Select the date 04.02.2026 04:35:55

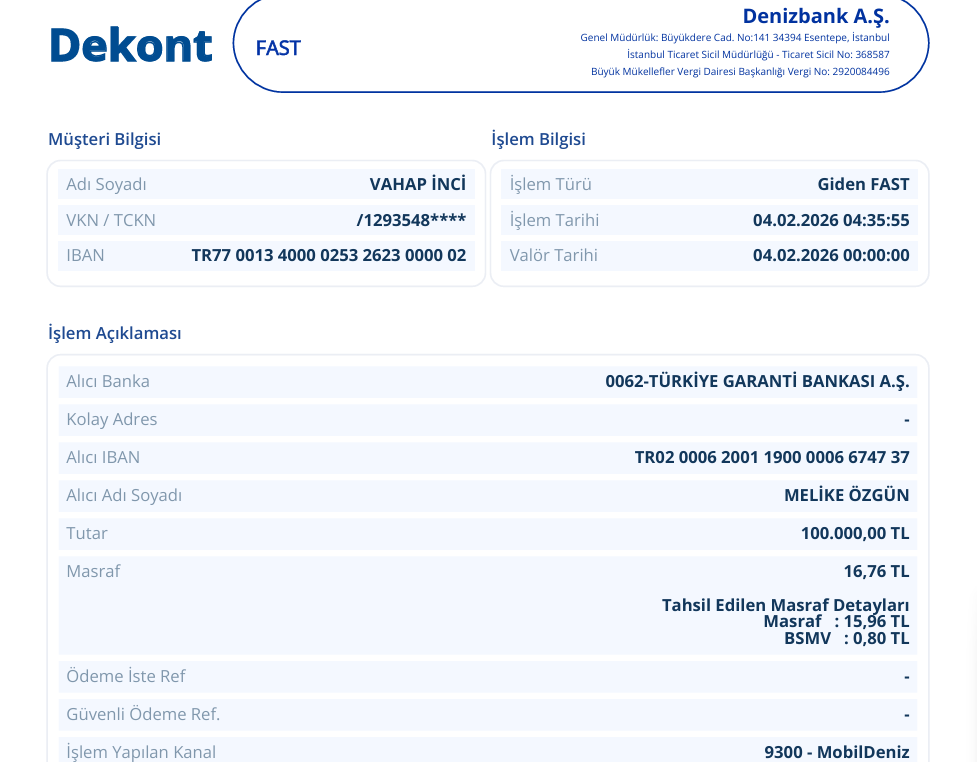[x=831, y=220]
